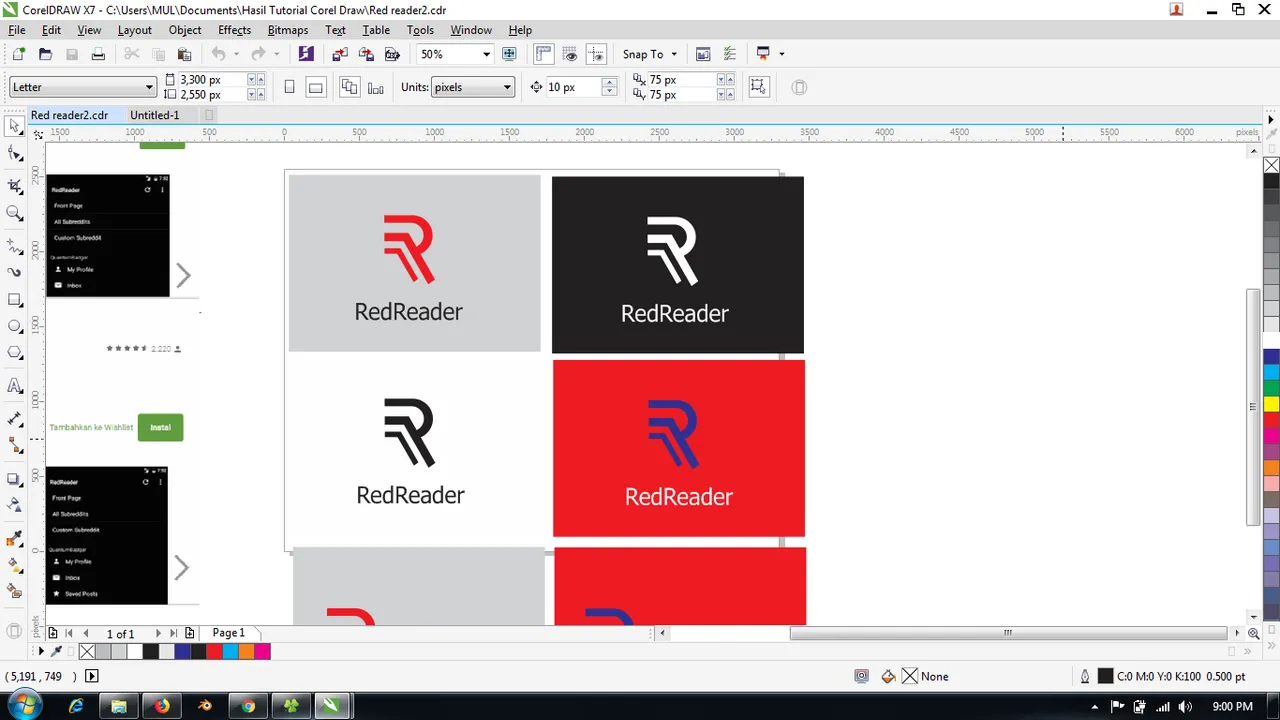Click the red swatch in document palette
The image size is (1280, 720).
[x=214, y=651]
